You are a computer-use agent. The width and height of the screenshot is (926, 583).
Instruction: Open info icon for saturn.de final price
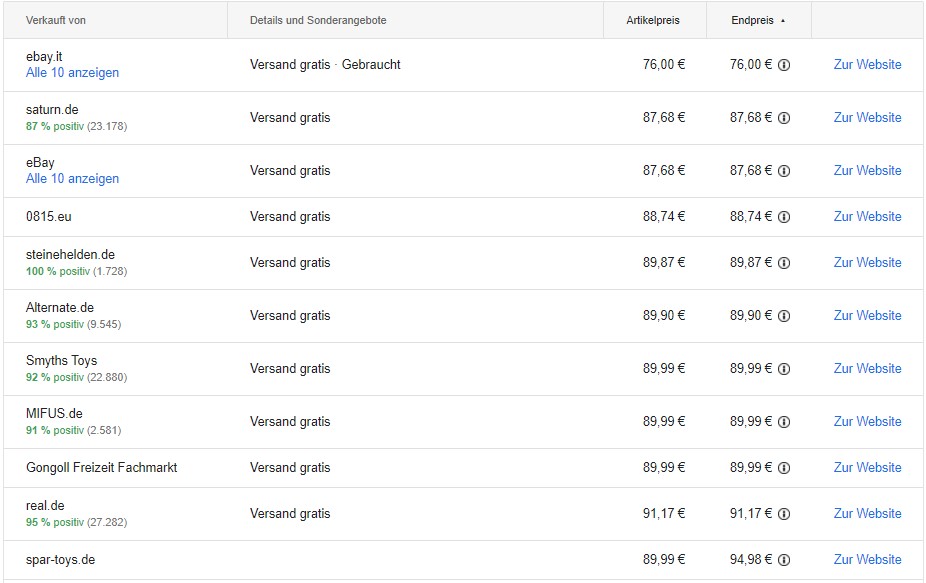(x=784, y=118)
